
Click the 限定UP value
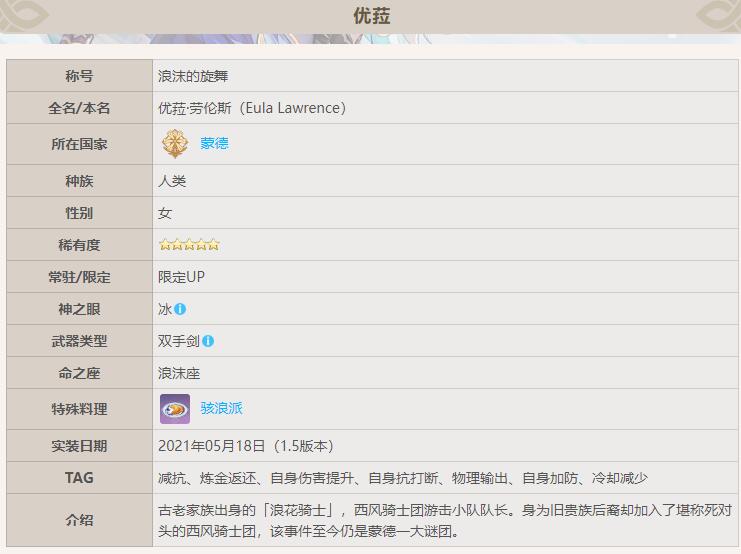click(x=181, y=277)
